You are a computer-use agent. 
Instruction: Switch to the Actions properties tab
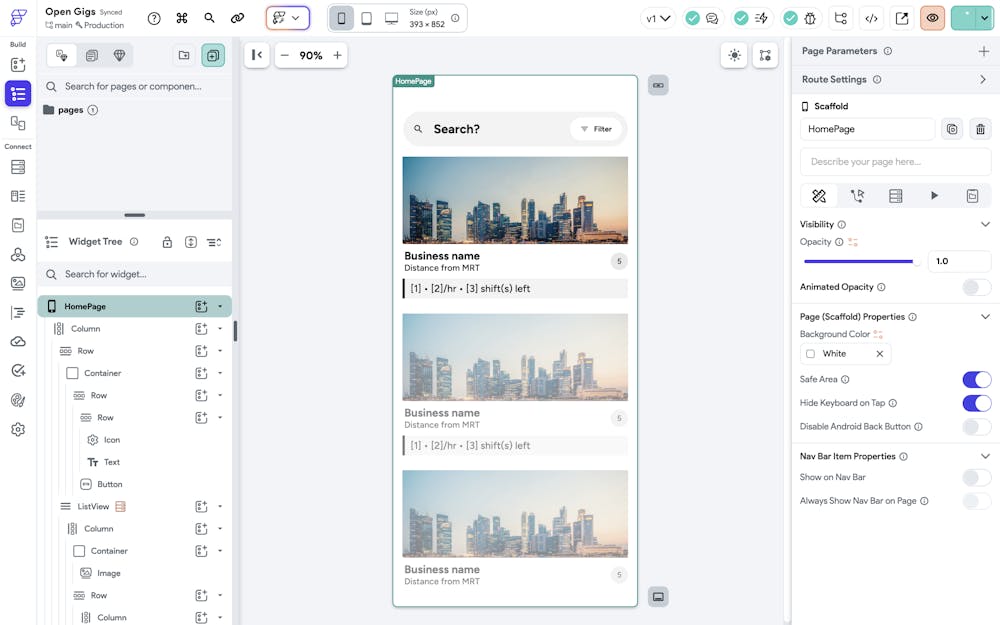(x=857, y=196)
